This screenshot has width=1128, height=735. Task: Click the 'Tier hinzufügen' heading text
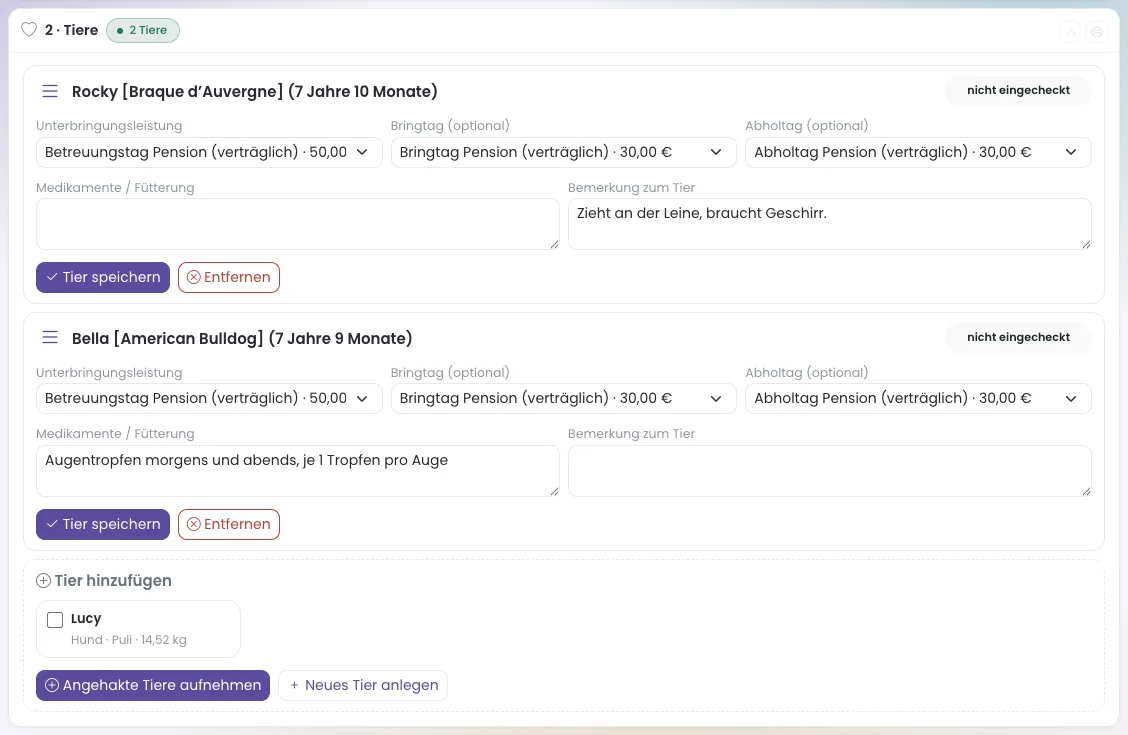(113, 580)
